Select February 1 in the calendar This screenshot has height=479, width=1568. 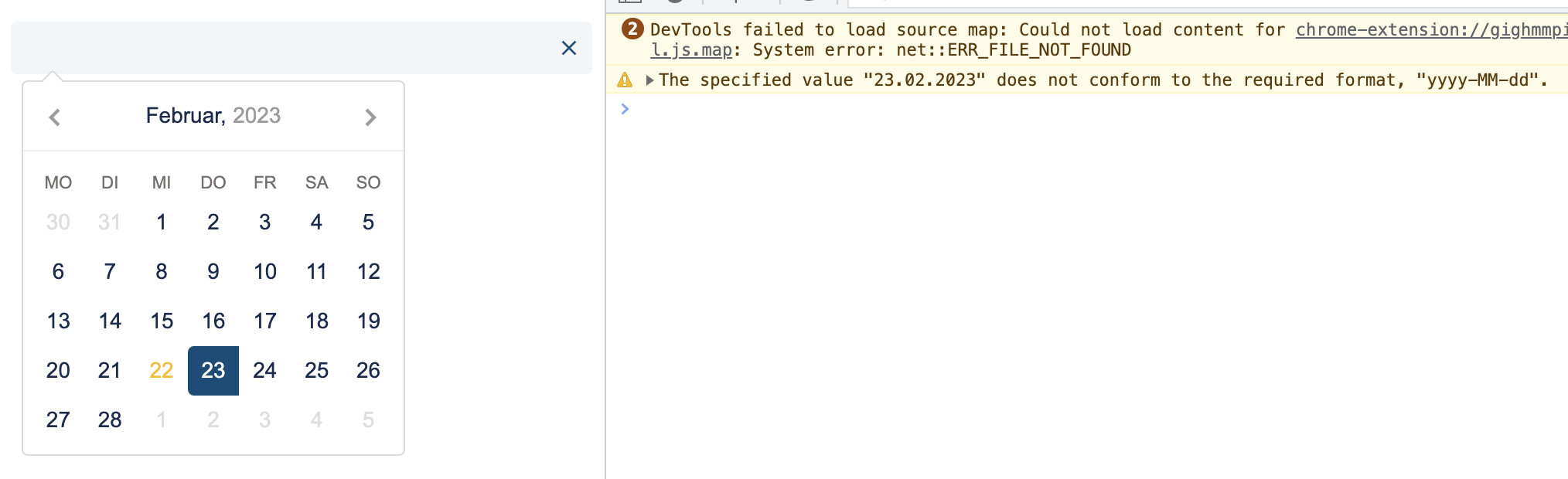point(162,223)
